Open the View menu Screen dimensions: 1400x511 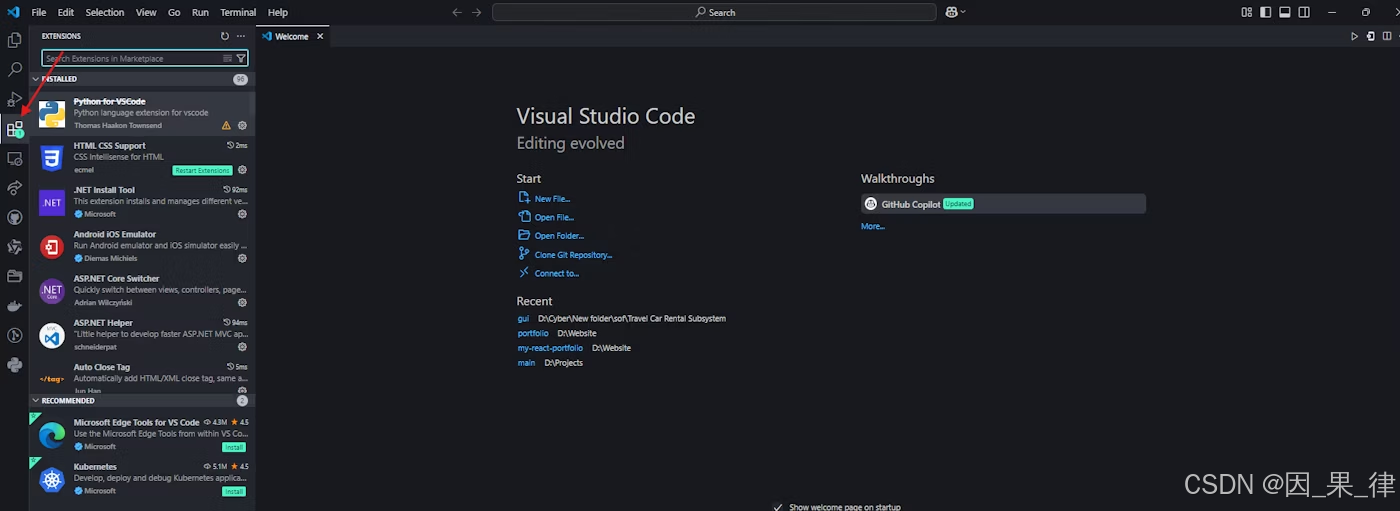(146, 12)
